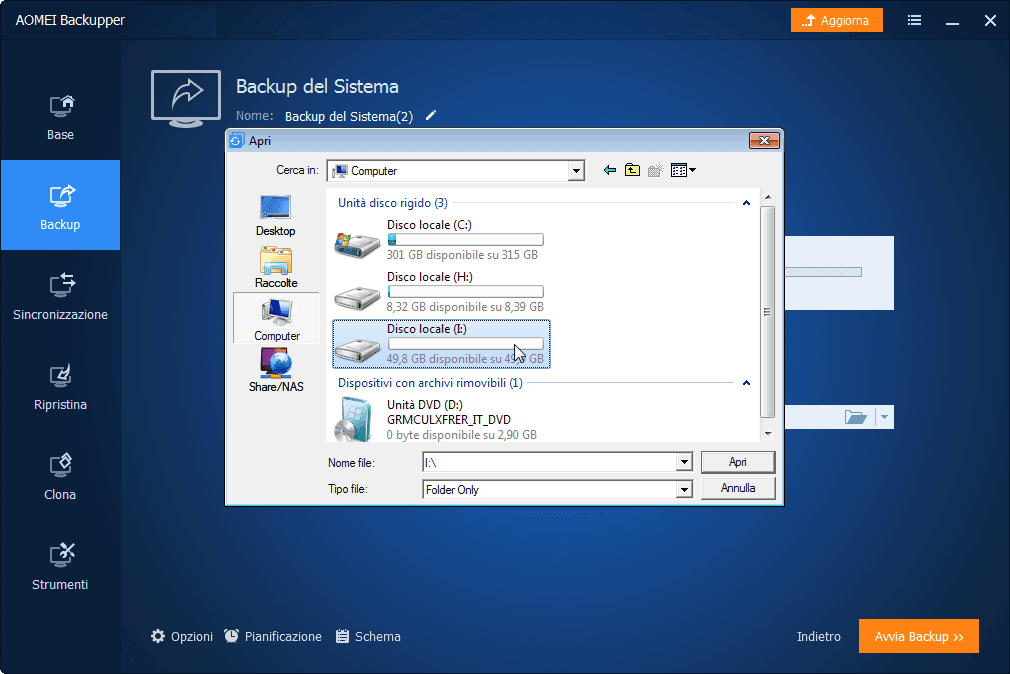
Task: Open Pianificazione schedule settings
Action: [273, 637]
